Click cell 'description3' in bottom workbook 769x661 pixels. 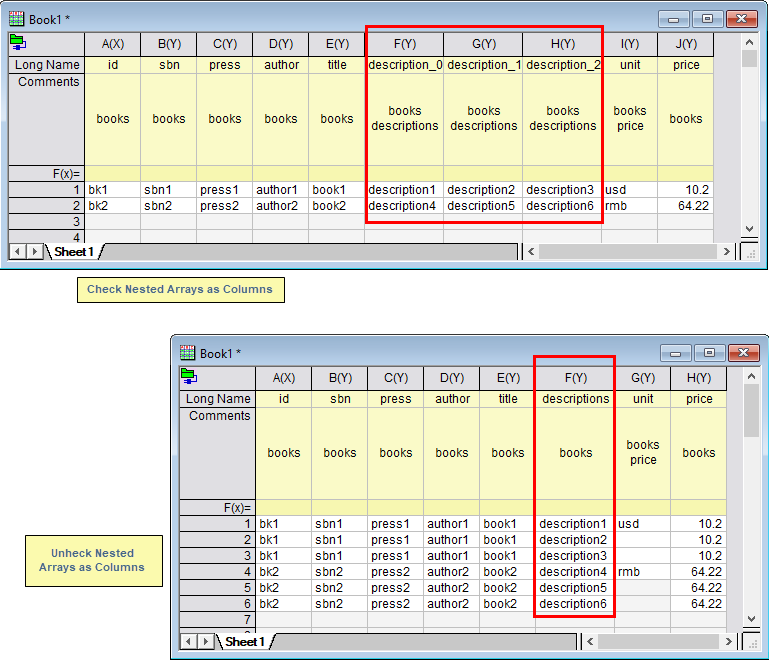pyautogui.click(x=575, y=556)
